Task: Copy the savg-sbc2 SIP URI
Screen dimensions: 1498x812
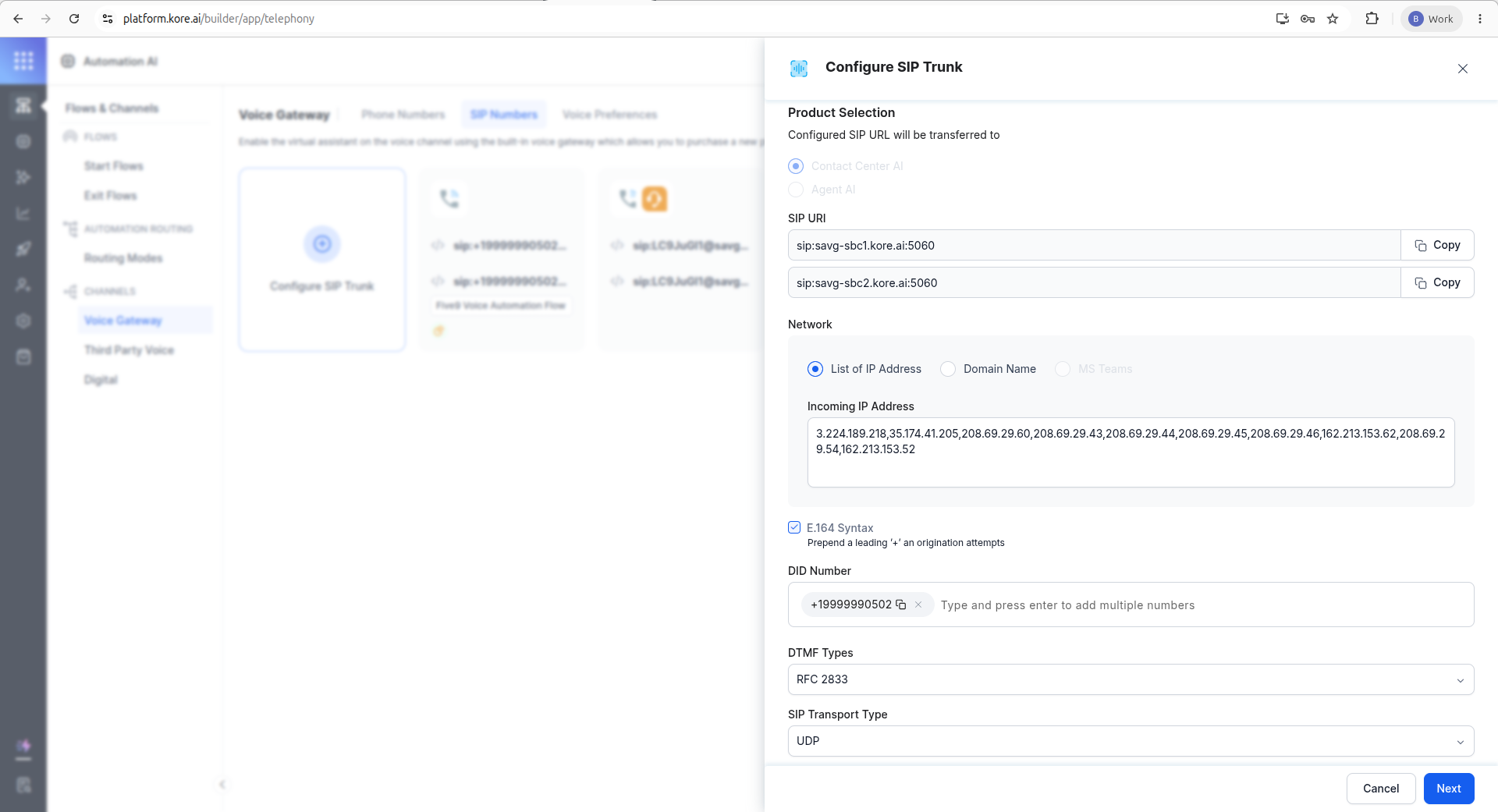Action: pyautogui.click(x=1437, y=282)
